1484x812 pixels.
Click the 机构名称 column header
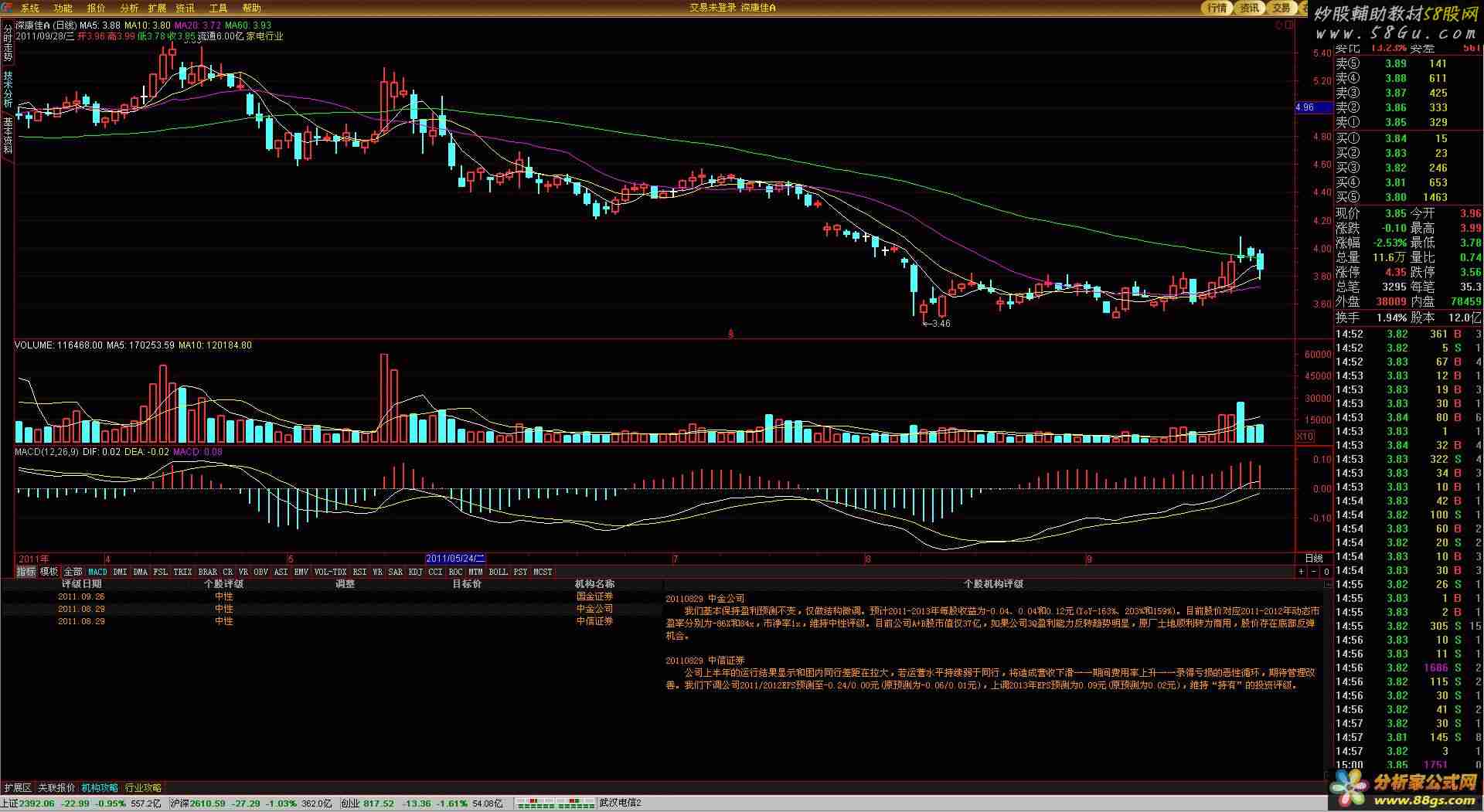594,584
